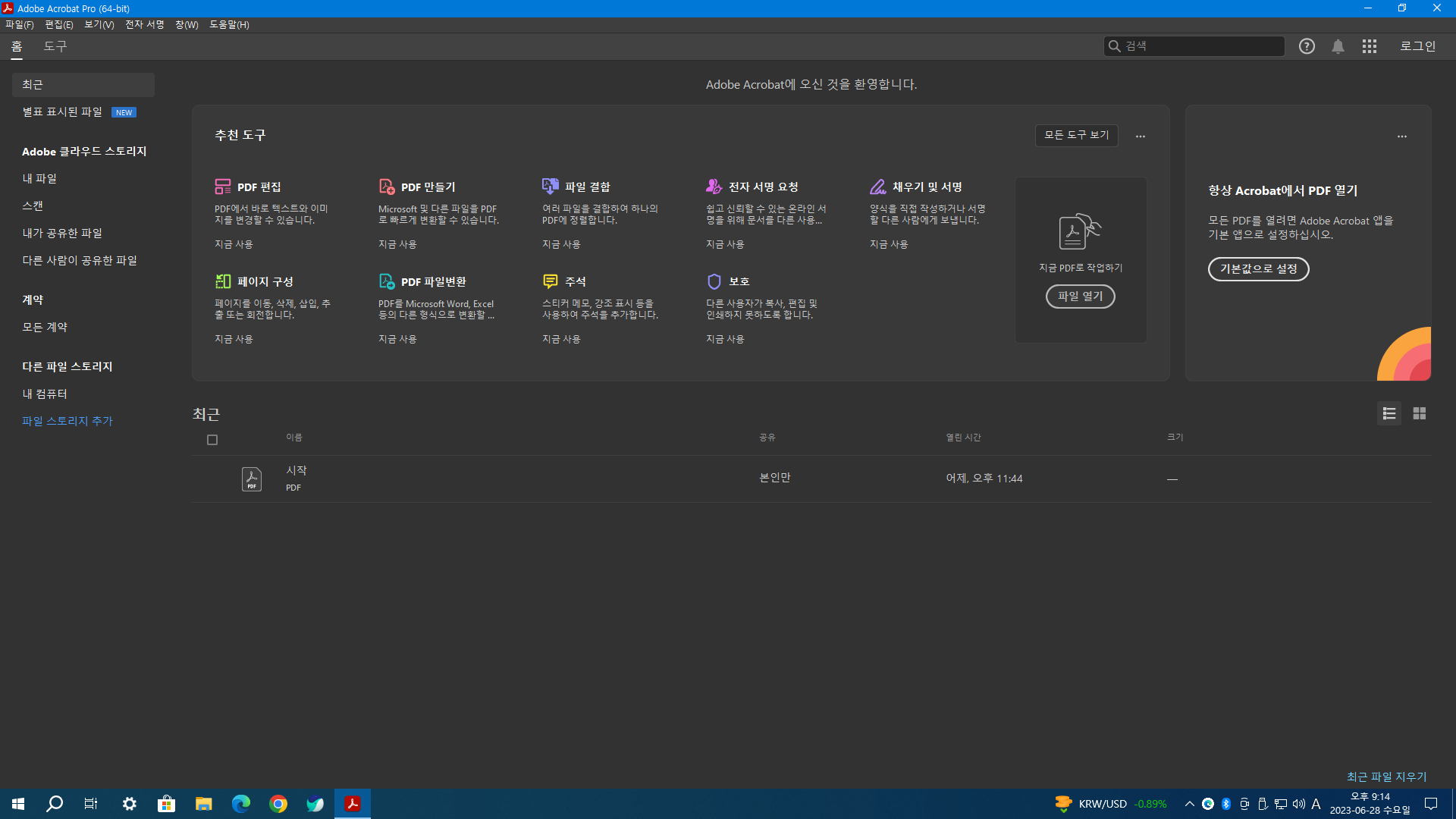Click the 전자 서명 요청 icon

pos(714,187)
